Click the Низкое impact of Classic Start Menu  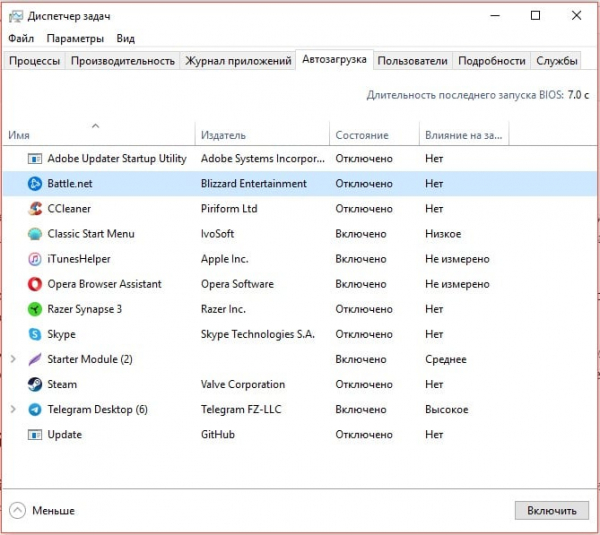tap(443, 234)
